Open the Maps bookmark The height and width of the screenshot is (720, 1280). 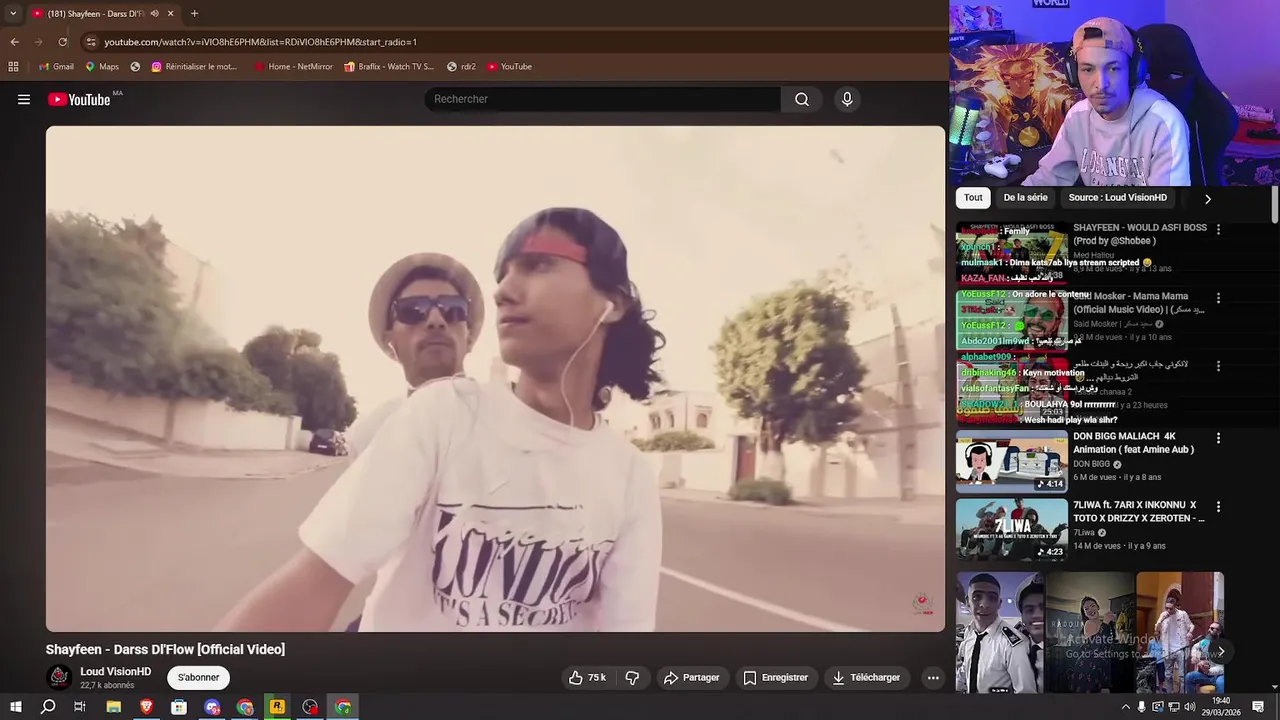pyautogui.click(x=102, y=67)
